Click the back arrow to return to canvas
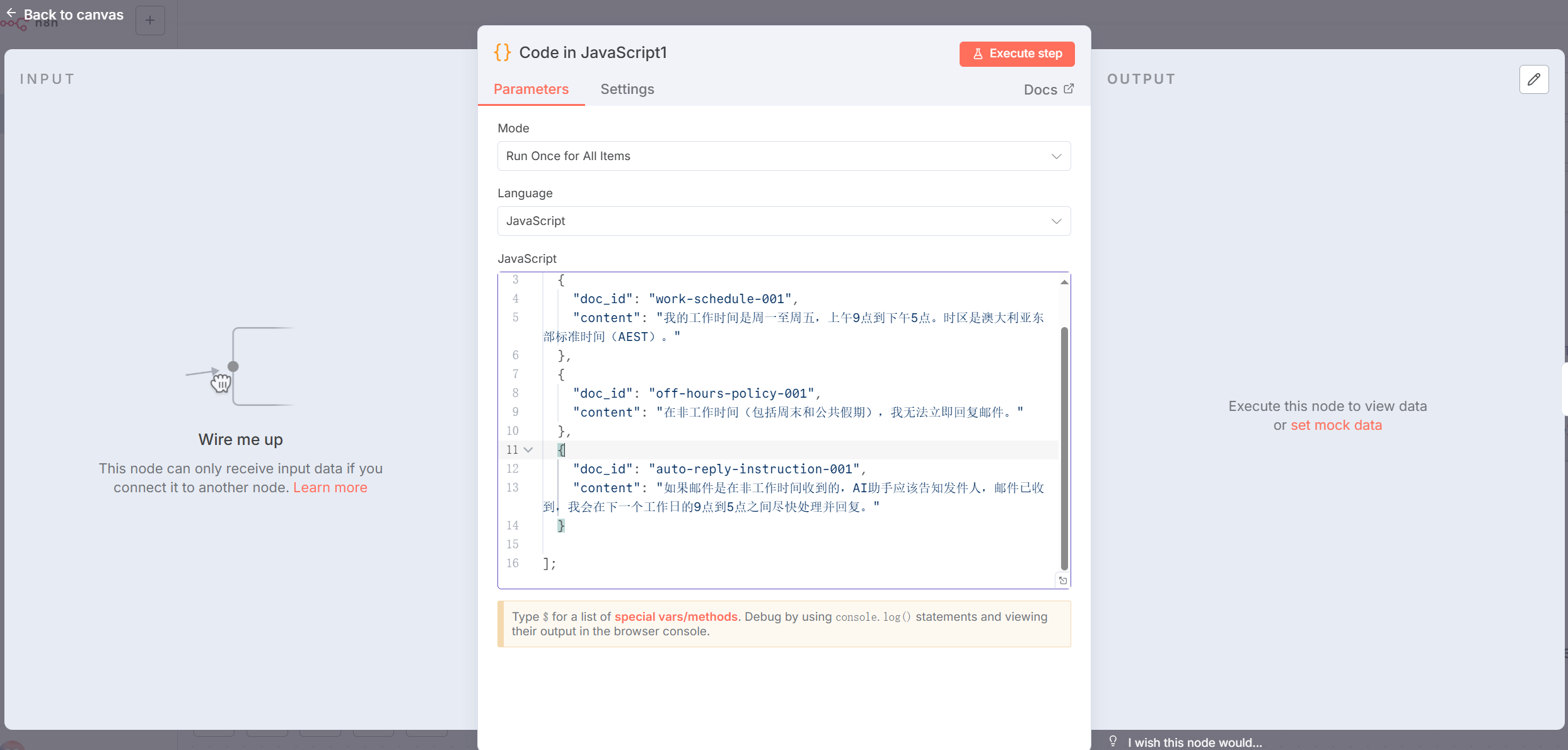 [10, 13]
